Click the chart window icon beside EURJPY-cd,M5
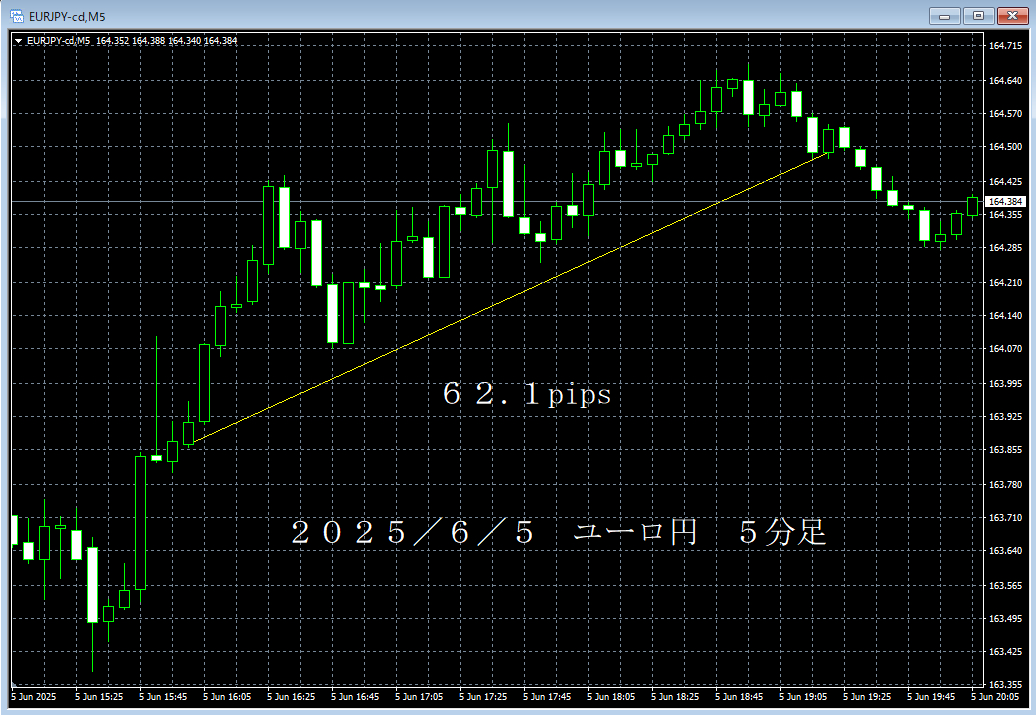The height and width of the screenshot is (715, 1036). coord(17,16)
